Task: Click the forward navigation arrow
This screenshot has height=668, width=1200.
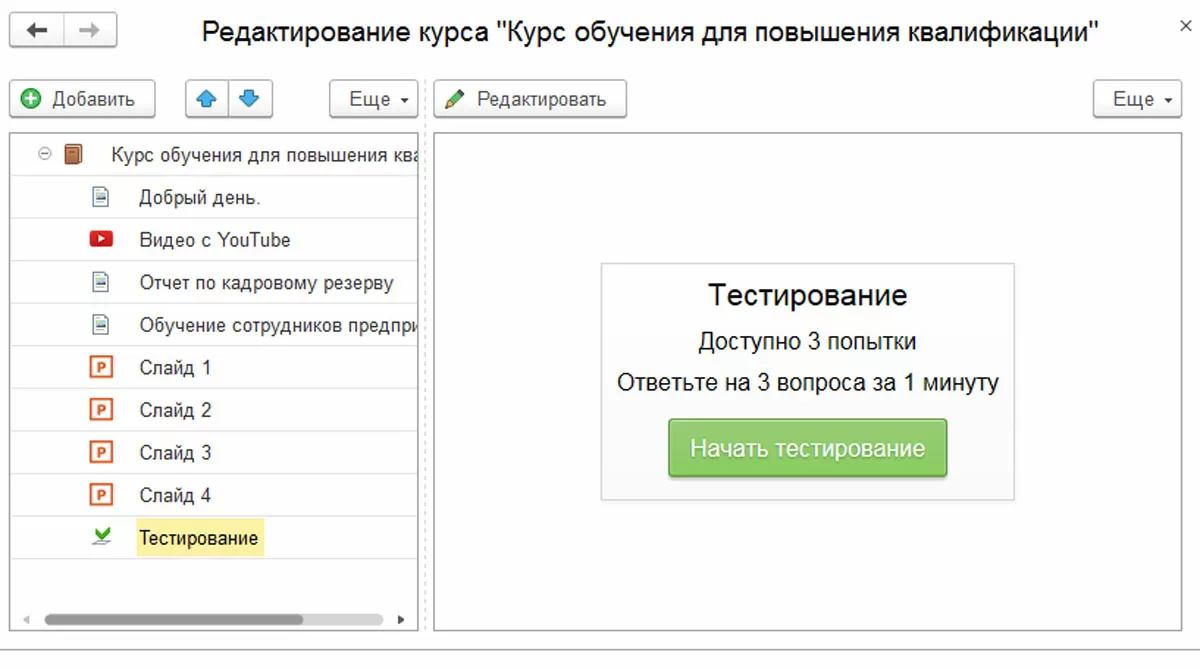Action: (x=90, y=30)
